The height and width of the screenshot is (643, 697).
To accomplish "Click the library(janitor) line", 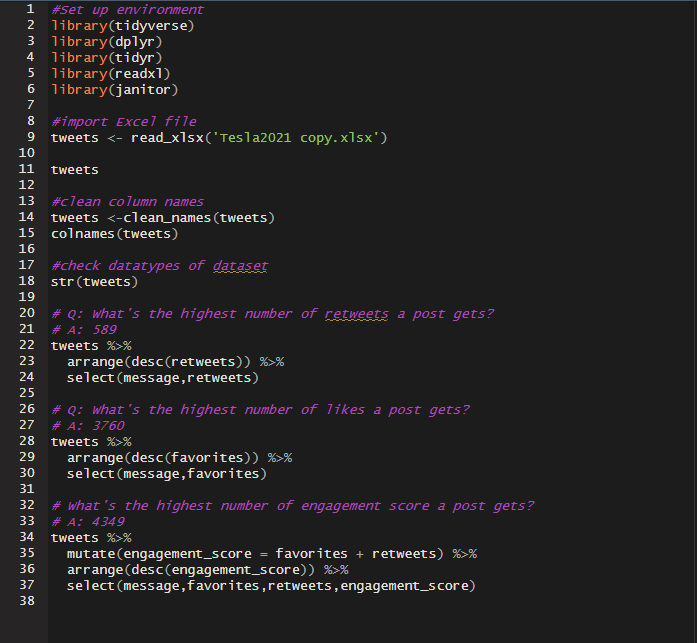I will tap(115, 90).
